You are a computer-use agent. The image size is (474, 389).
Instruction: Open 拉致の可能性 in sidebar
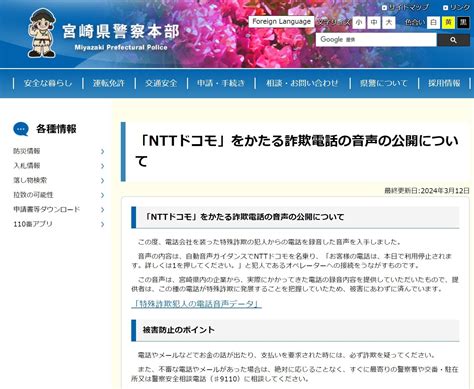(33, 195)
